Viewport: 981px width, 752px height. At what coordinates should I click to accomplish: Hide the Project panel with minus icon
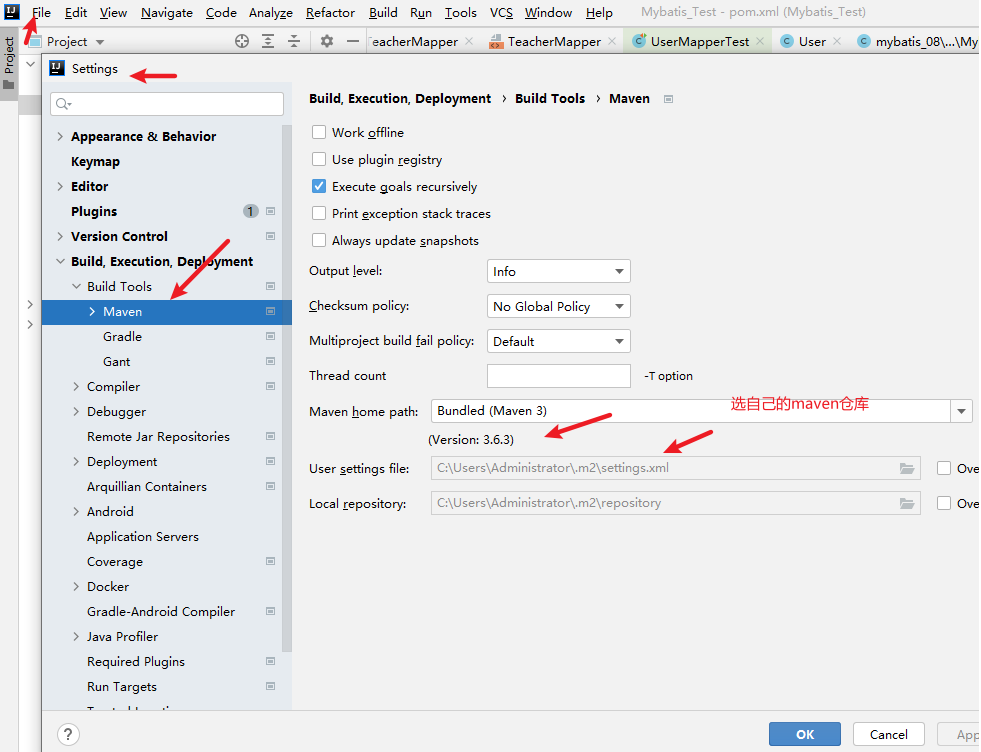353,41
